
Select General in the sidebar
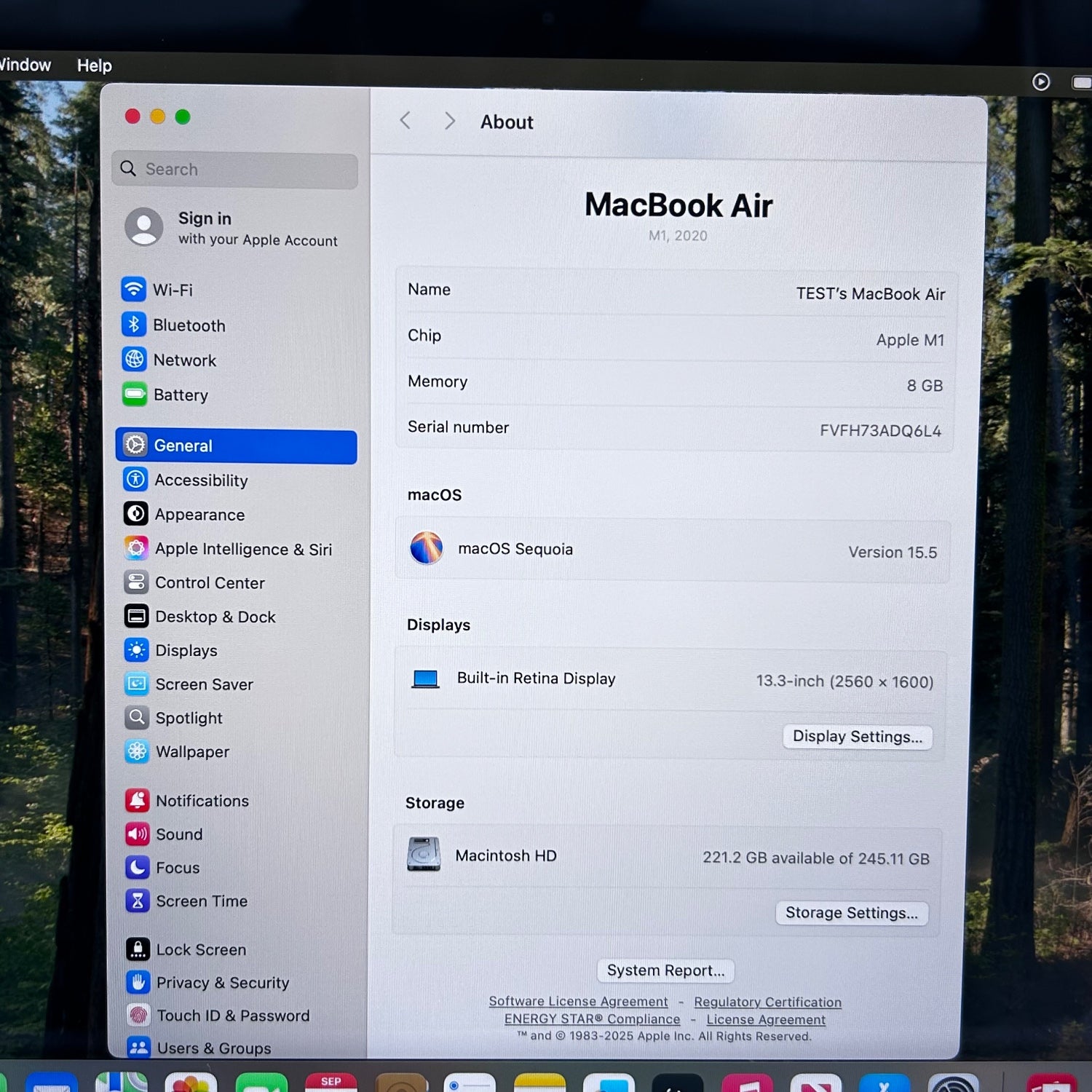[236, 446]
